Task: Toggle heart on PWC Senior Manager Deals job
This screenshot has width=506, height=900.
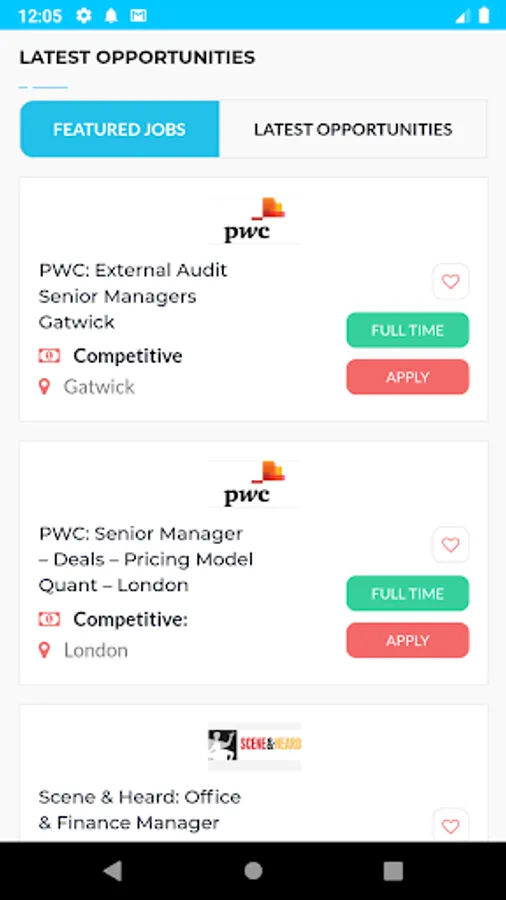Action: point(450,545)
